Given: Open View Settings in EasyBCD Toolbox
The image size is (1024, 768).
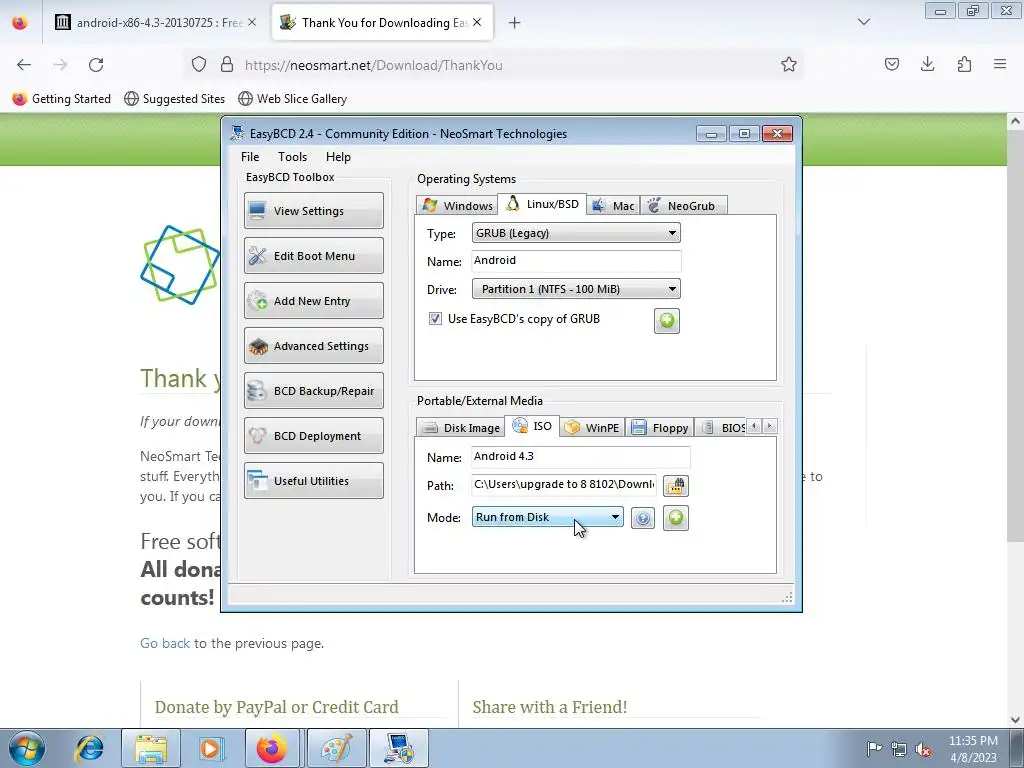Looking at the screenshot, I should click(x=313, y=210).
